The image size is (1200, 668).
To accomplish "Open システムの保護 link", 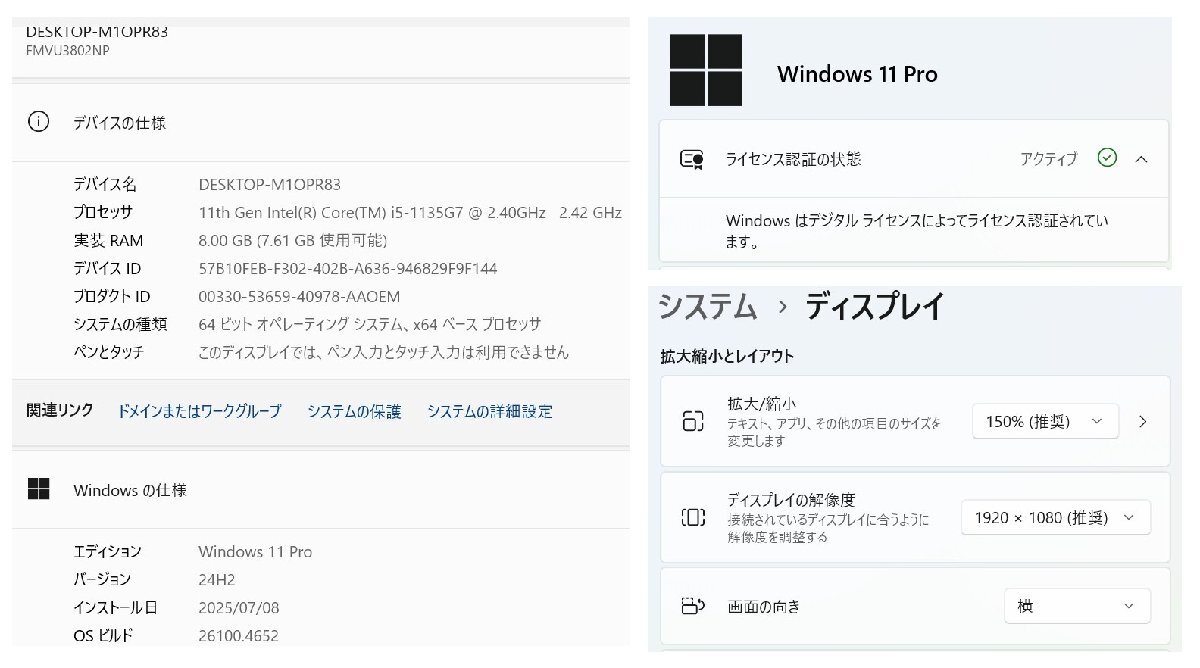I will coord(354,411).
